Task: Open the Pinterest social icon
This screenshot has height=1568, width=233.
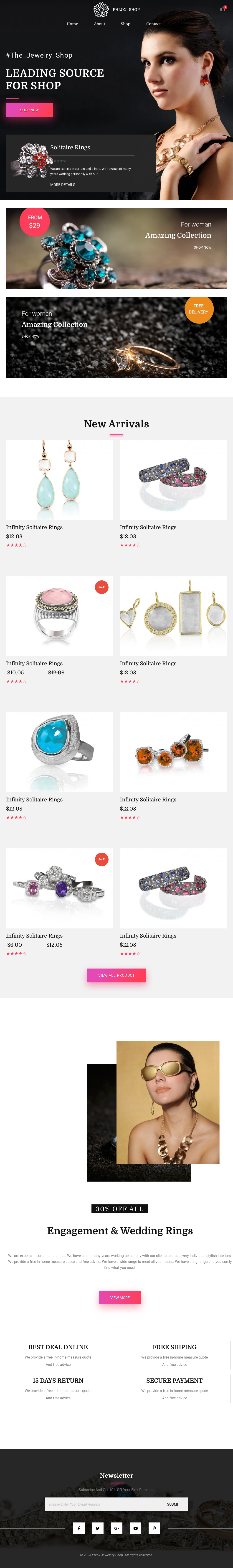Action: (x=154, y=1528)
